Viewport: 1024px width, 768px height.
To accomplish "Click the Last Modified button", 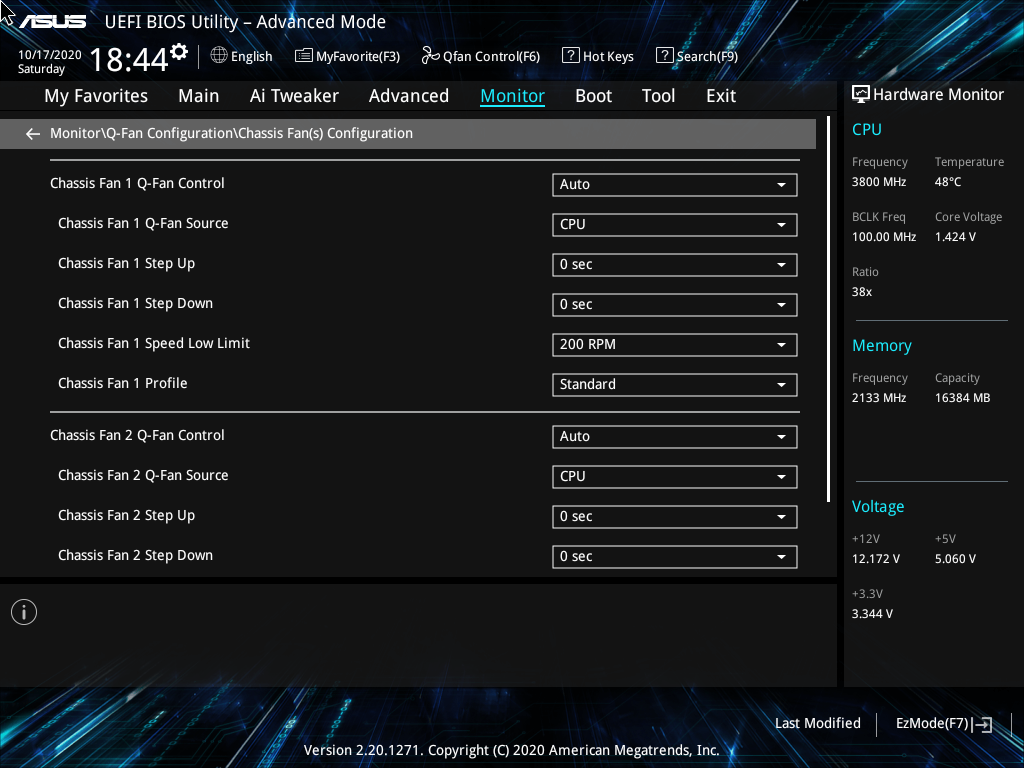I will point(818,724).
